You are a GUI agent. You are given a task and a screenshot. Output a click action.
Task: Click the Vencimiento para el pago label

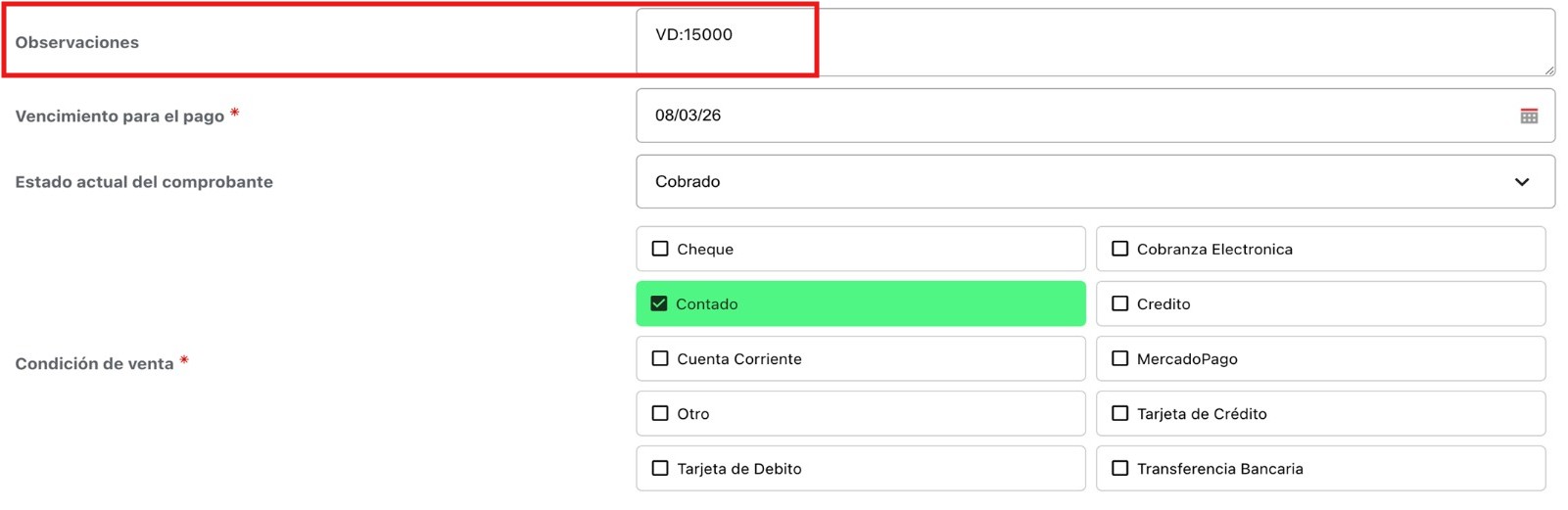click(x=119, y=116)
